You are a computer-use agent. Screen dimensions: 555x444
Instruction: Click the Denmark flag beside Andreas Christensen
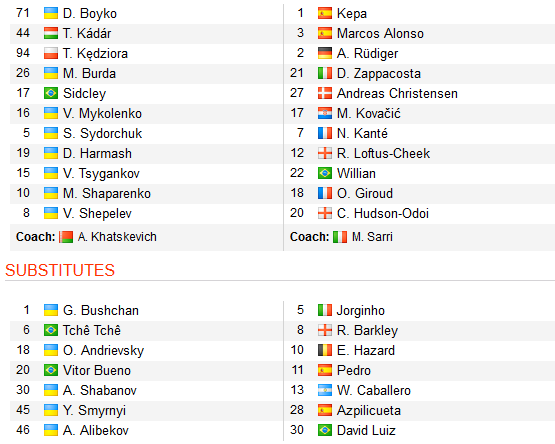click(x=325, y=93)
